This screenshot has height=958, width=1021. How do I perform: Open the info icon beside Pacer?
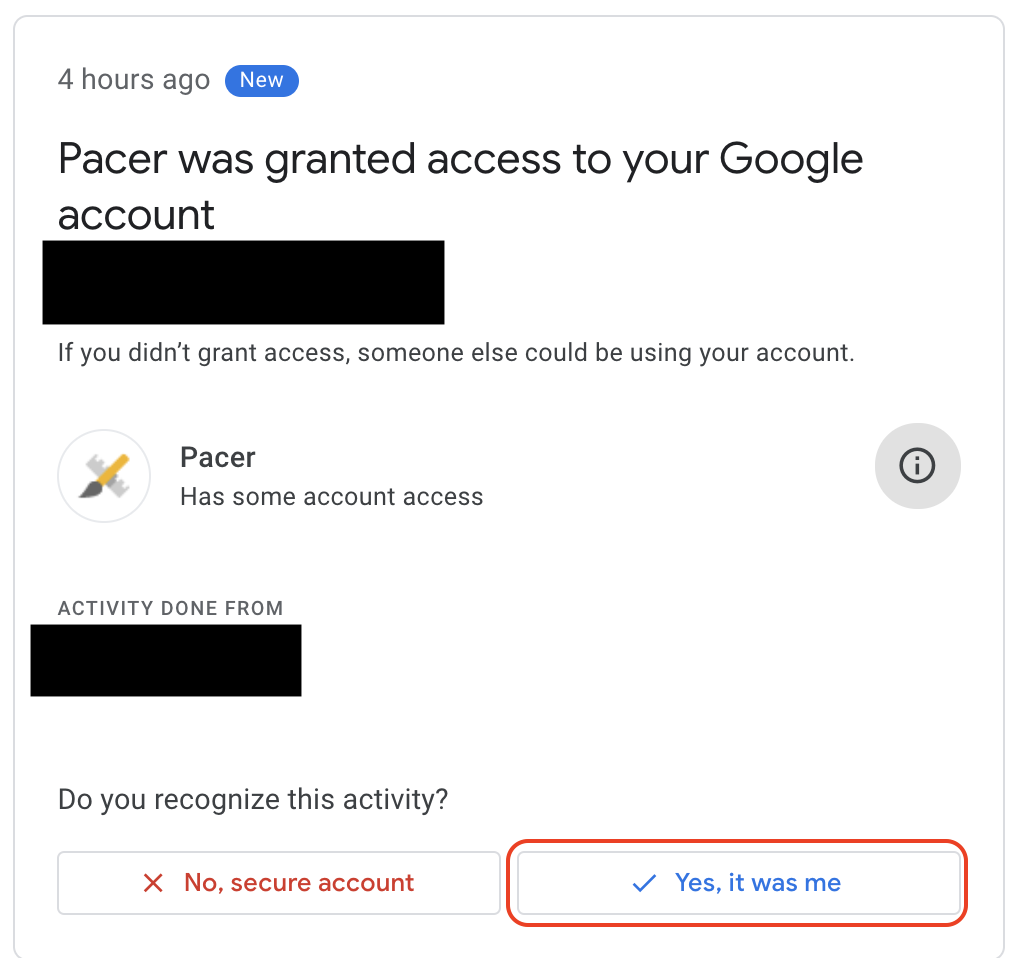pos(917,465)
